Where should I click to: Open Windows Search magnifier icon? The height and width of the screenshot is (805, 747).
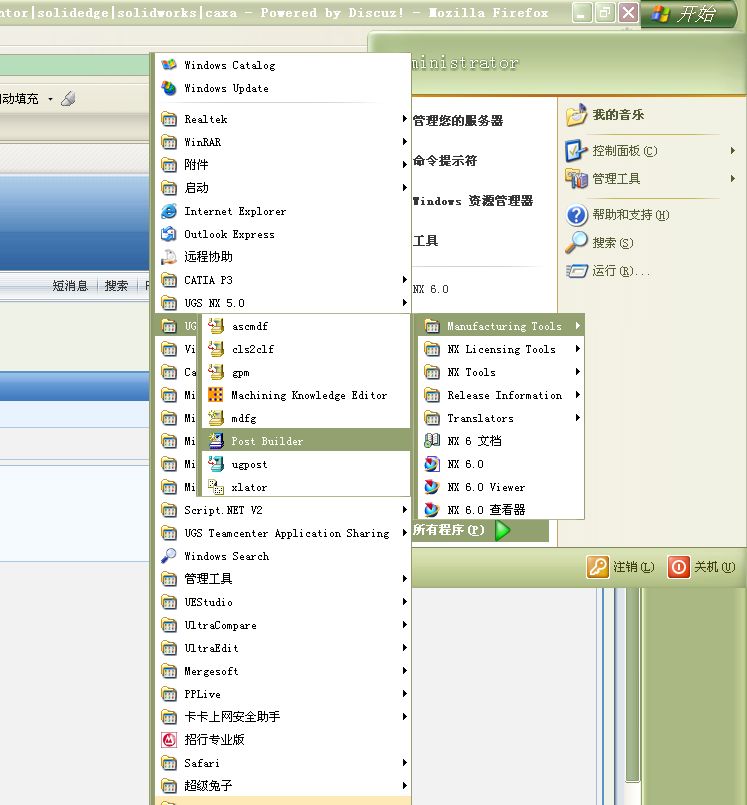[x=169, y=556]
